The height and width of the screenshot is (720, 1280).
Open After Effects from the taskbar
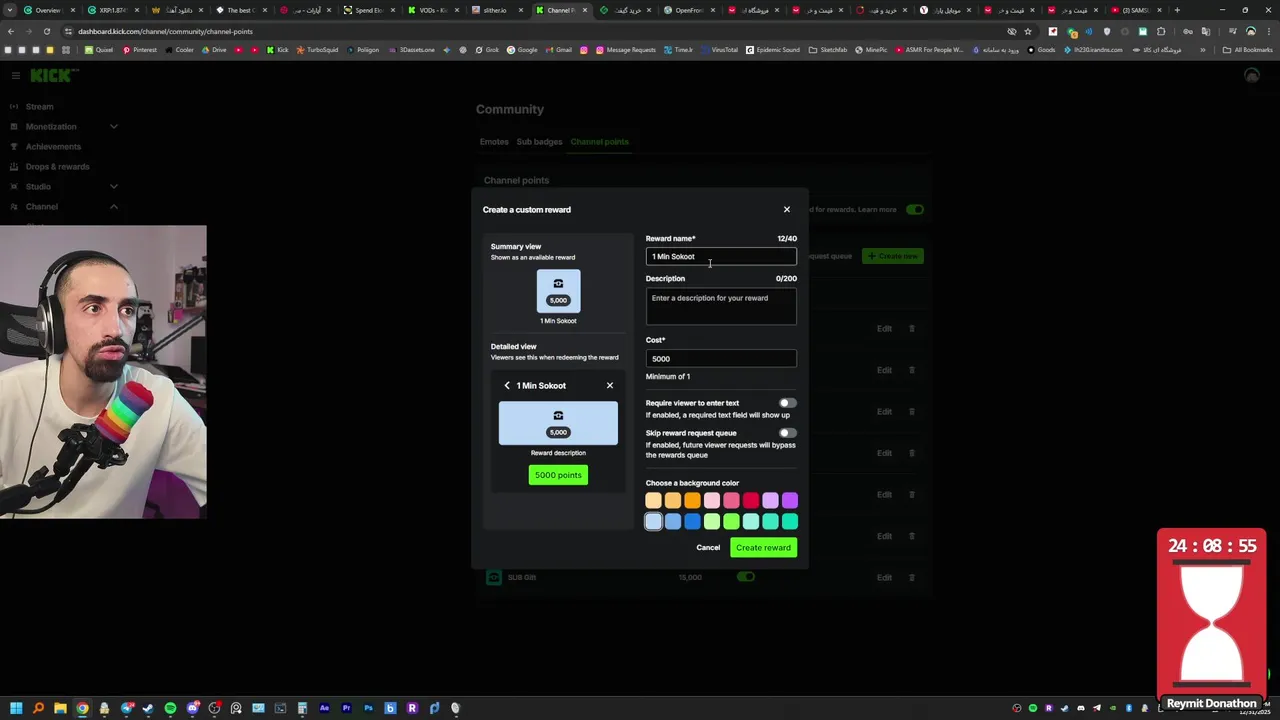[x=324, y=708]
